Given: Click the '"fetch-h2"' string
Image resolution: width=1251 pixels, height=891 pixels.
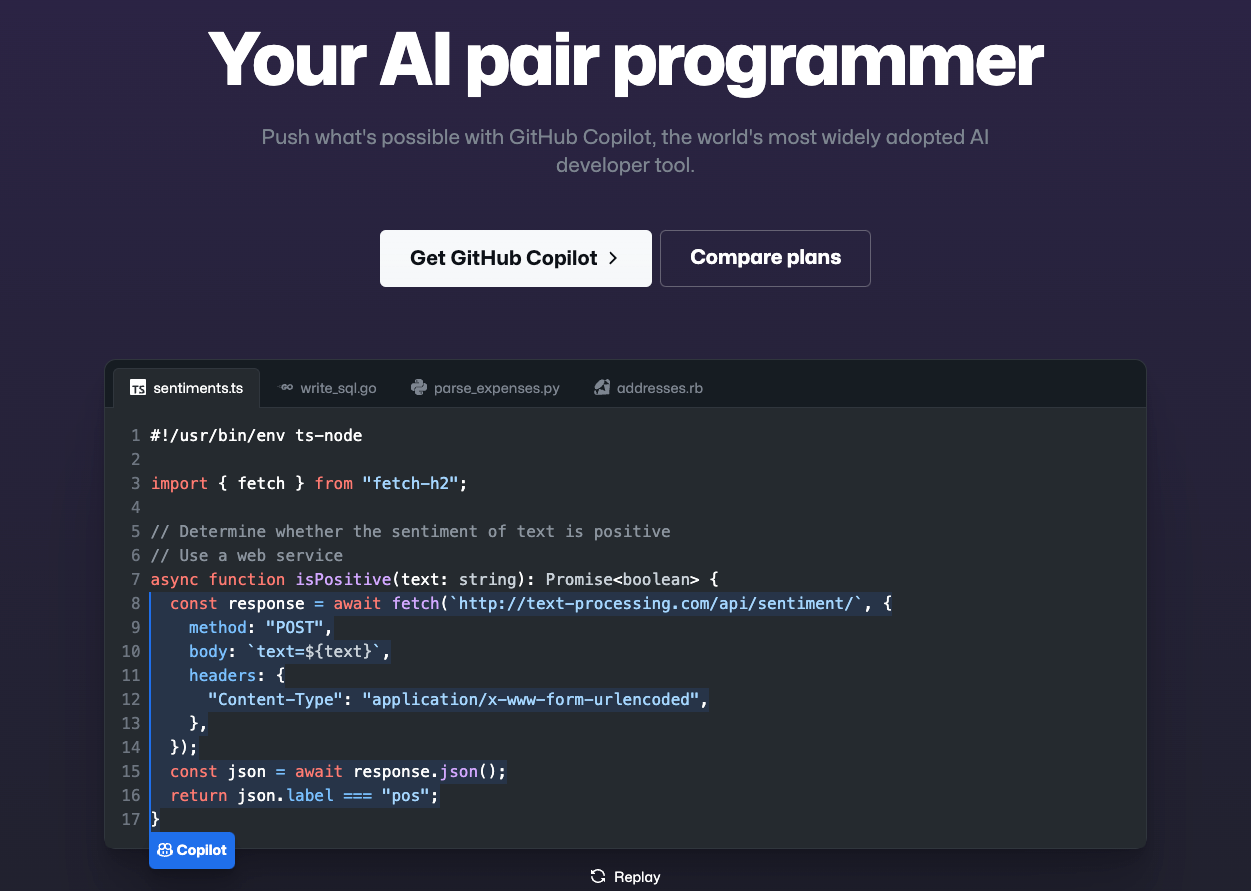Looking at the screenshot, I should click(410, 483).
